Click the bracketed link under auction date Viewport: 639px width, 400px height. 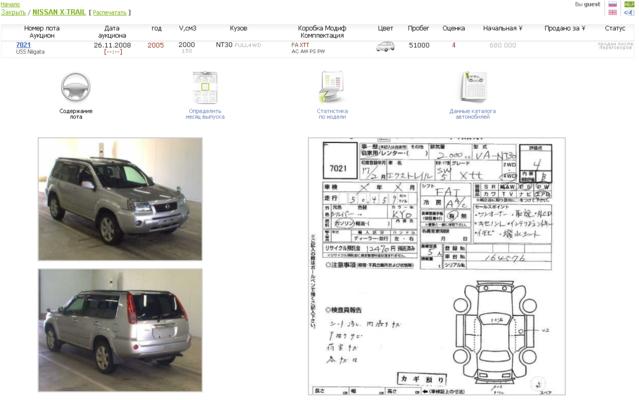click(x=113, y=52)
